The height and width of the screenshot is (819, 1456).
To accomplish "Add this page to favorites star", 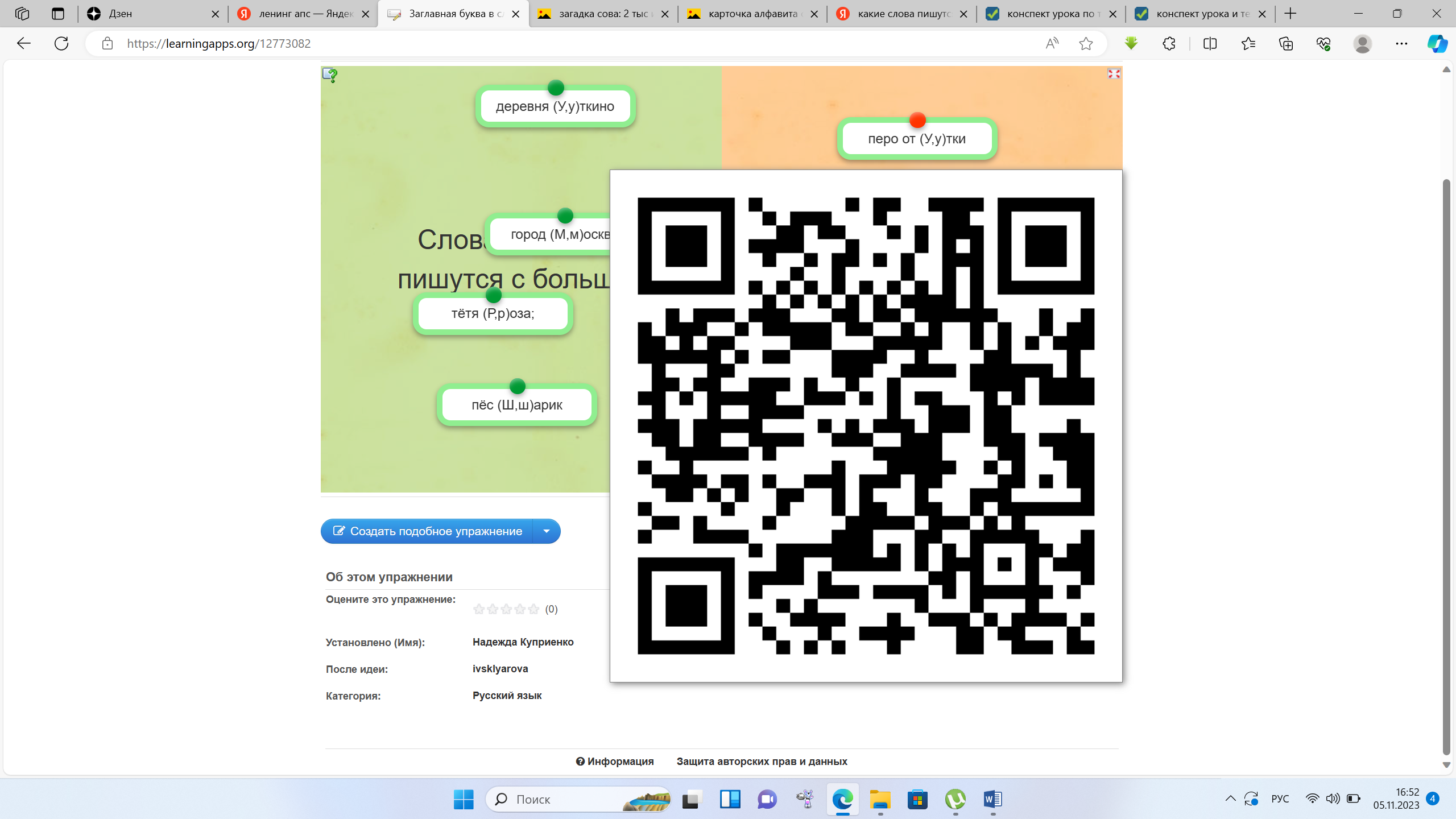I will coord(1086,43).
